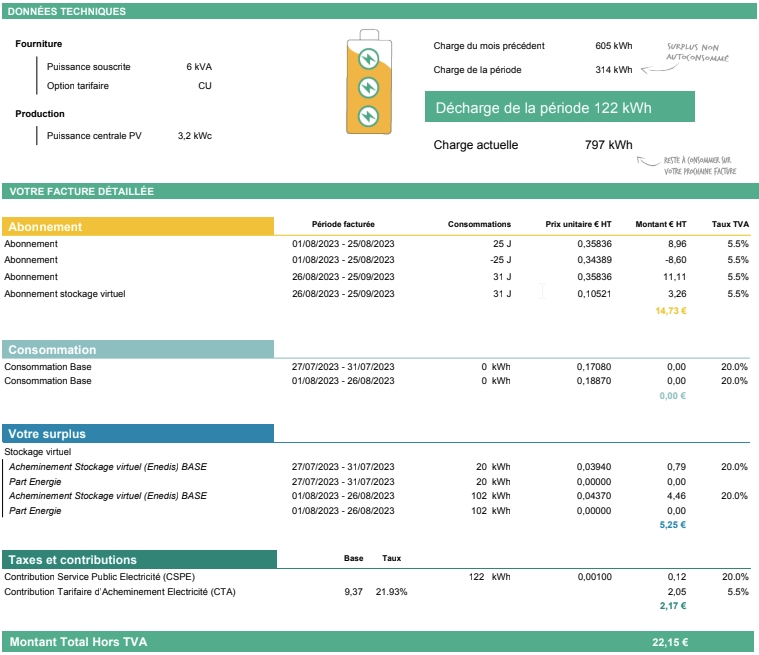759x655 pixels.
Task: Click the 'Montant Total Hors TVA' bar label
Action: 78,642
